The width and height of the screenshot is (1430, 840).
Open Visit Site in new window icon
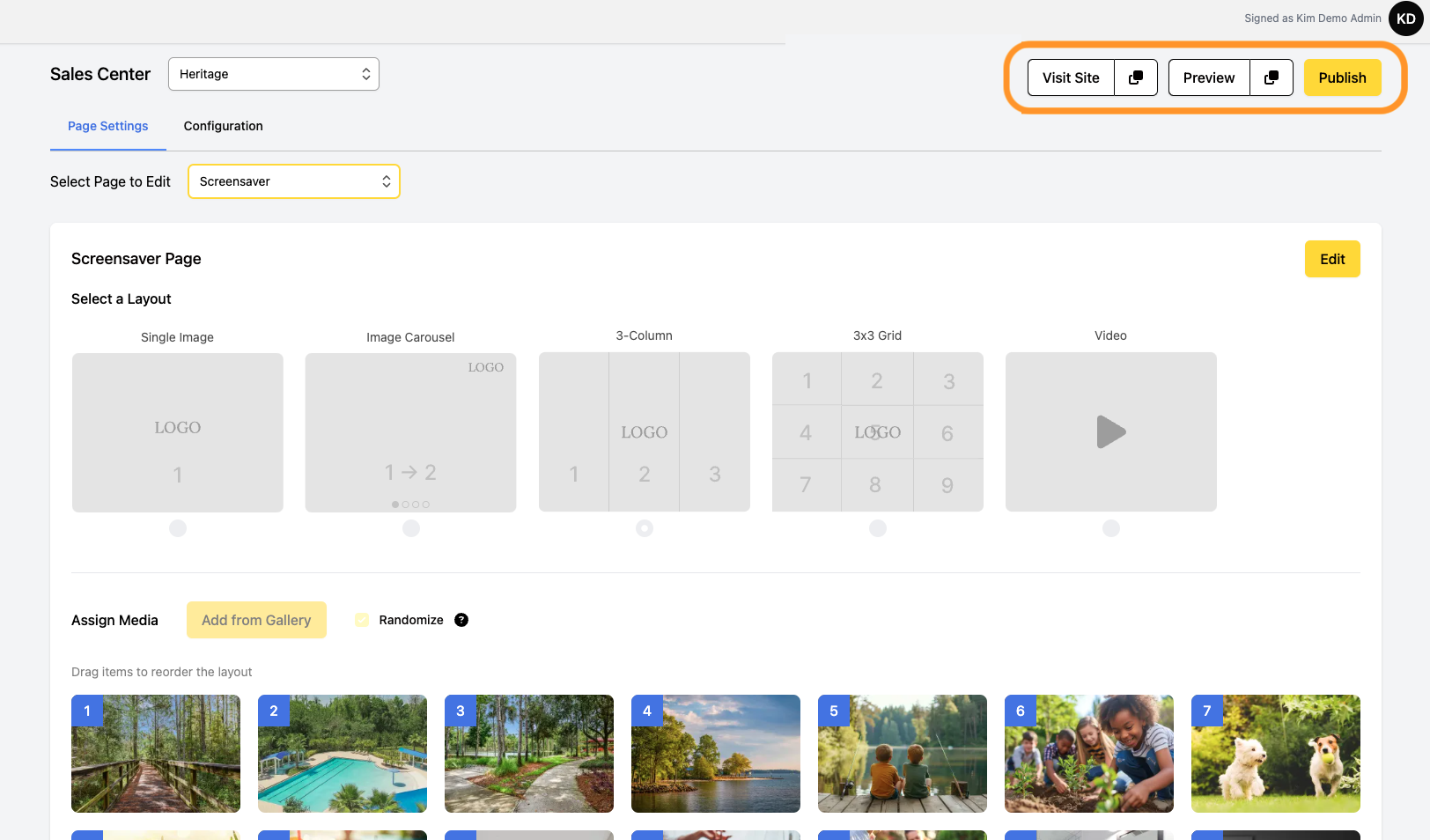point(1136,77)
